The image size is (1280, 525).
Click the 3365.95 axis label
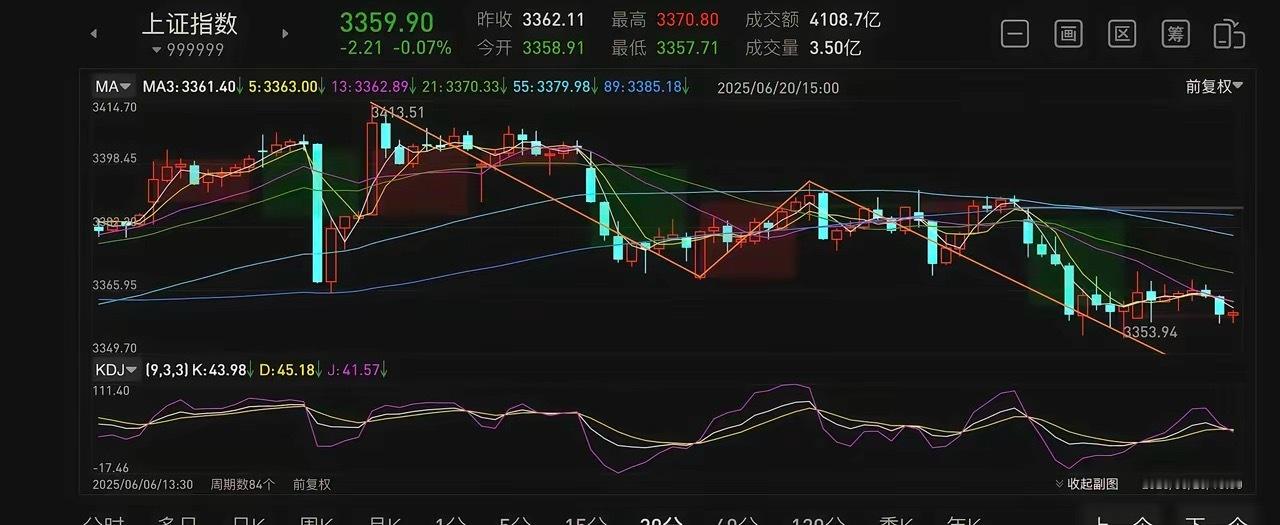[x=115, y=285]
